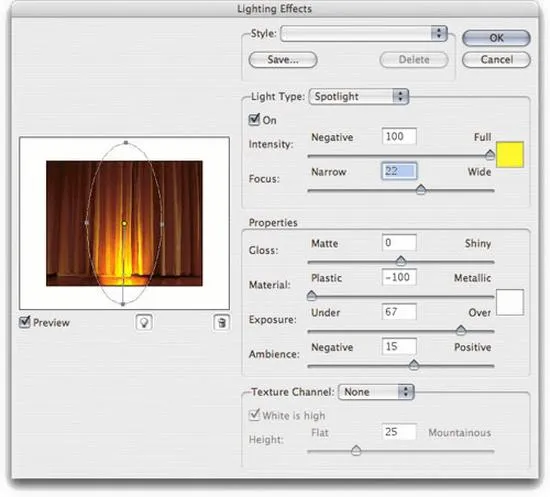Image resolution: width=550 pixels, height=497 pixels.
Task: Open the white material color swatch
Action: coord(510,302)
